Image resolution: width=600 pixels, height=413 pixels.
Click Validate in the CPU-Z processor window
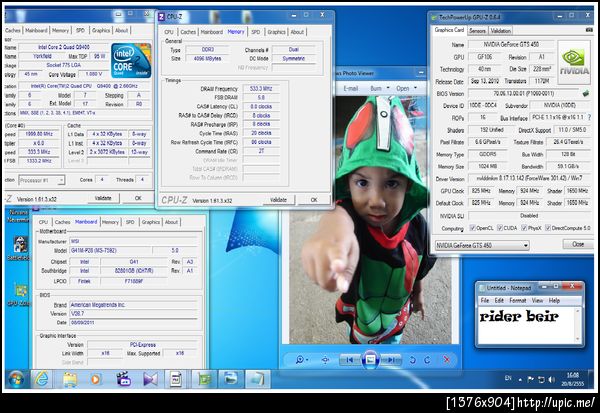(x=103, y=198)
